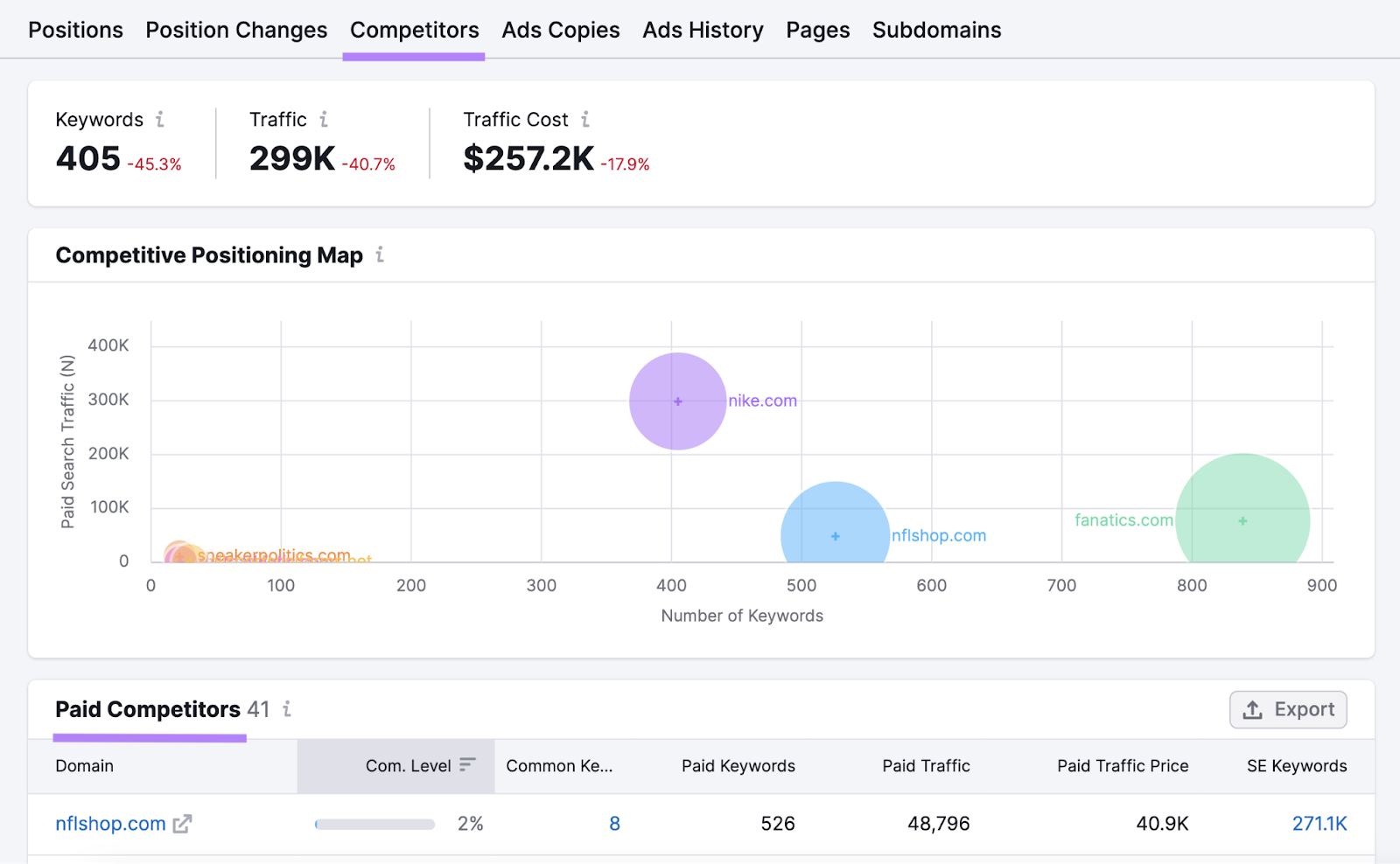Viewport: 1400px width, 864px height.
Task: Open the Ads History tab
Action: click(703, 29)
